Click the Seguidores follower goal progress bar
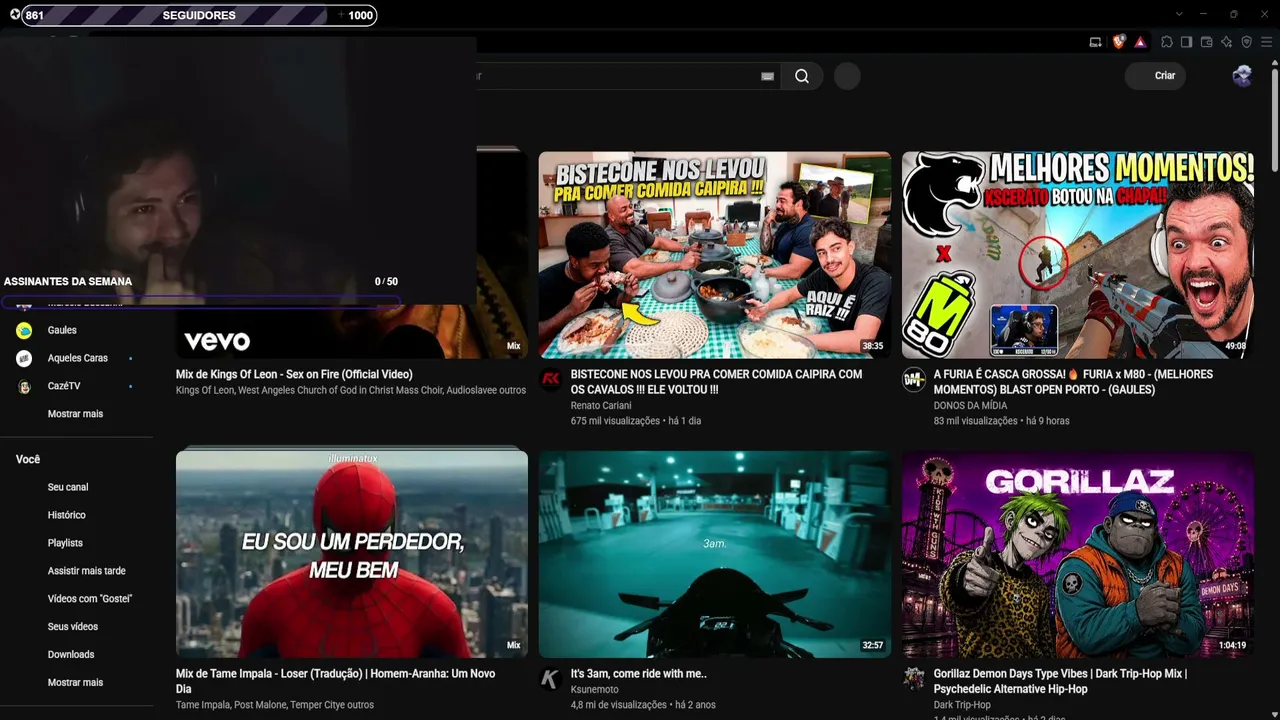The width and height of the screenshot is (1280, 720). click(199, 15)
